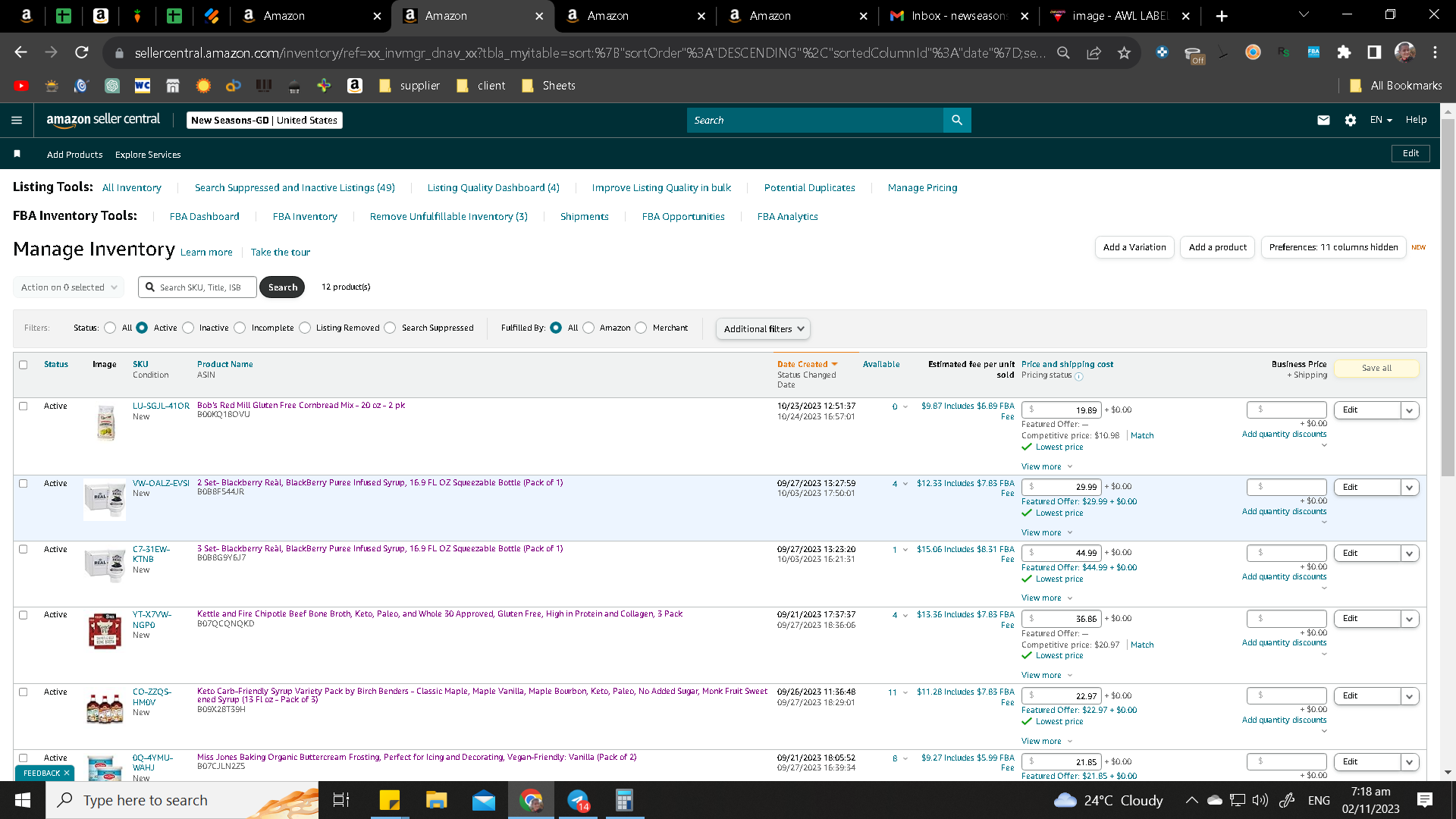Go to the FBA Inventory tool

(305, 216)
